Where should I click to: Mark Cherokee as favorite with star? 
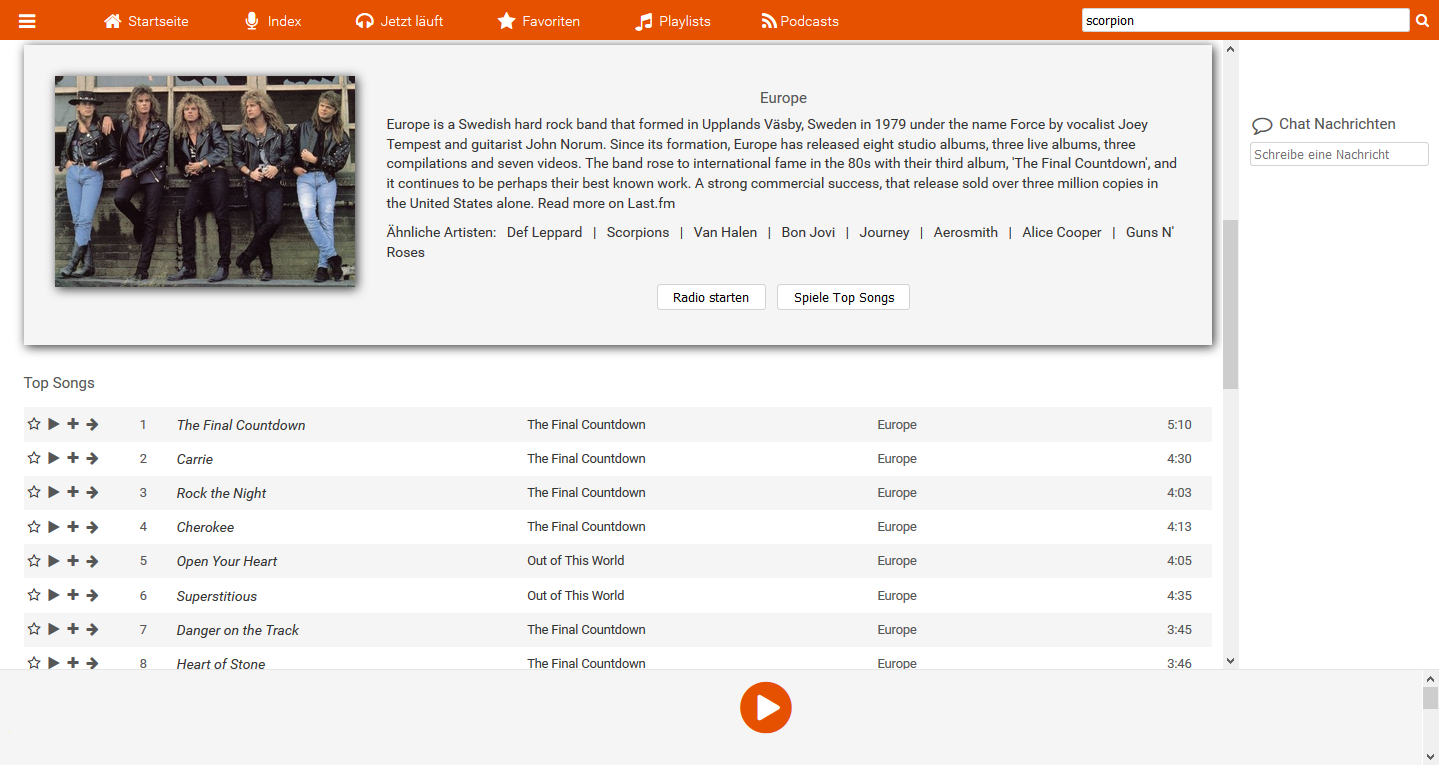coord(34,526)
